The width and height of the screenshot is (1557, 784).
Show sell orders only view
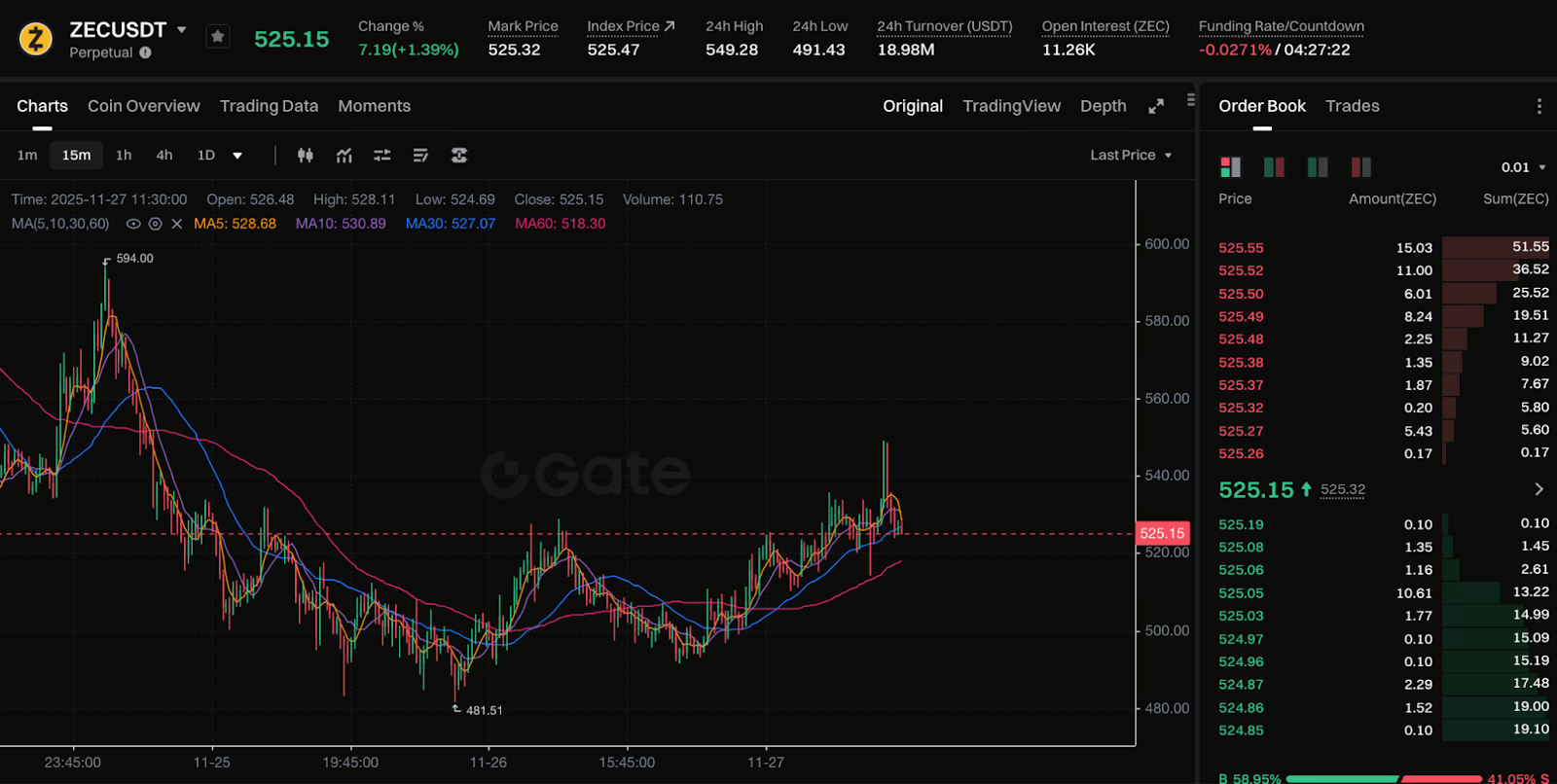[x=1361, y=167]
